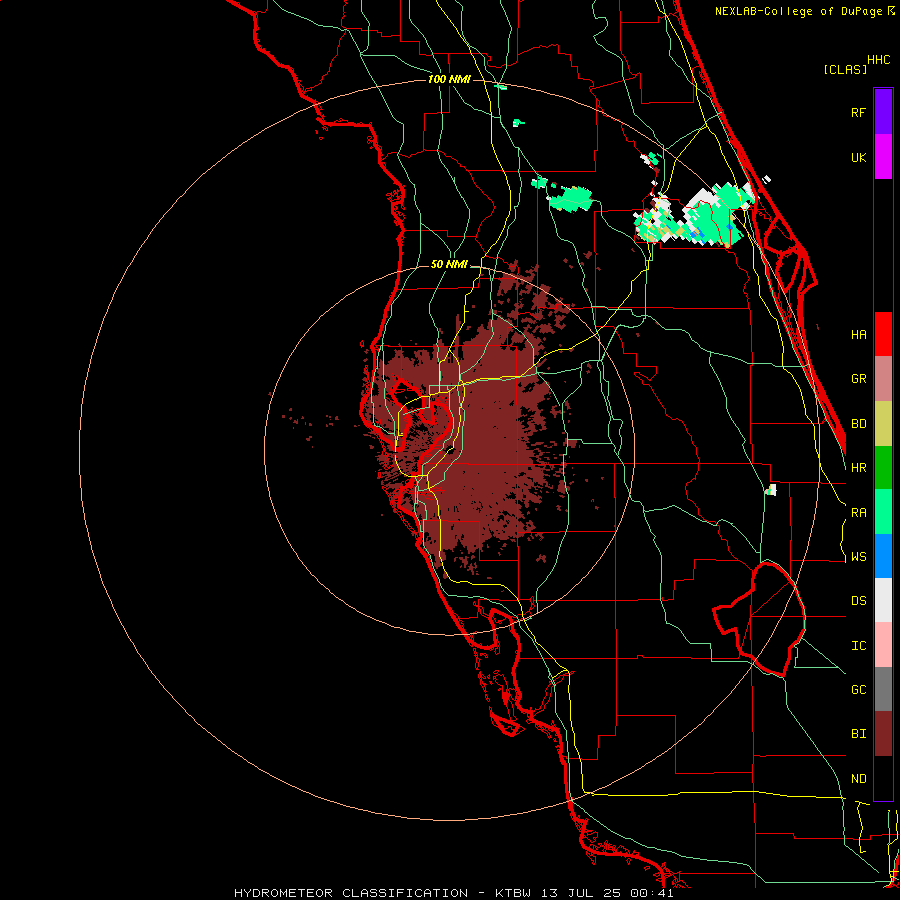Screen dimensions: 900x900
Task: Click the Lake Okeechobee outline
Action: coord(759,619)
